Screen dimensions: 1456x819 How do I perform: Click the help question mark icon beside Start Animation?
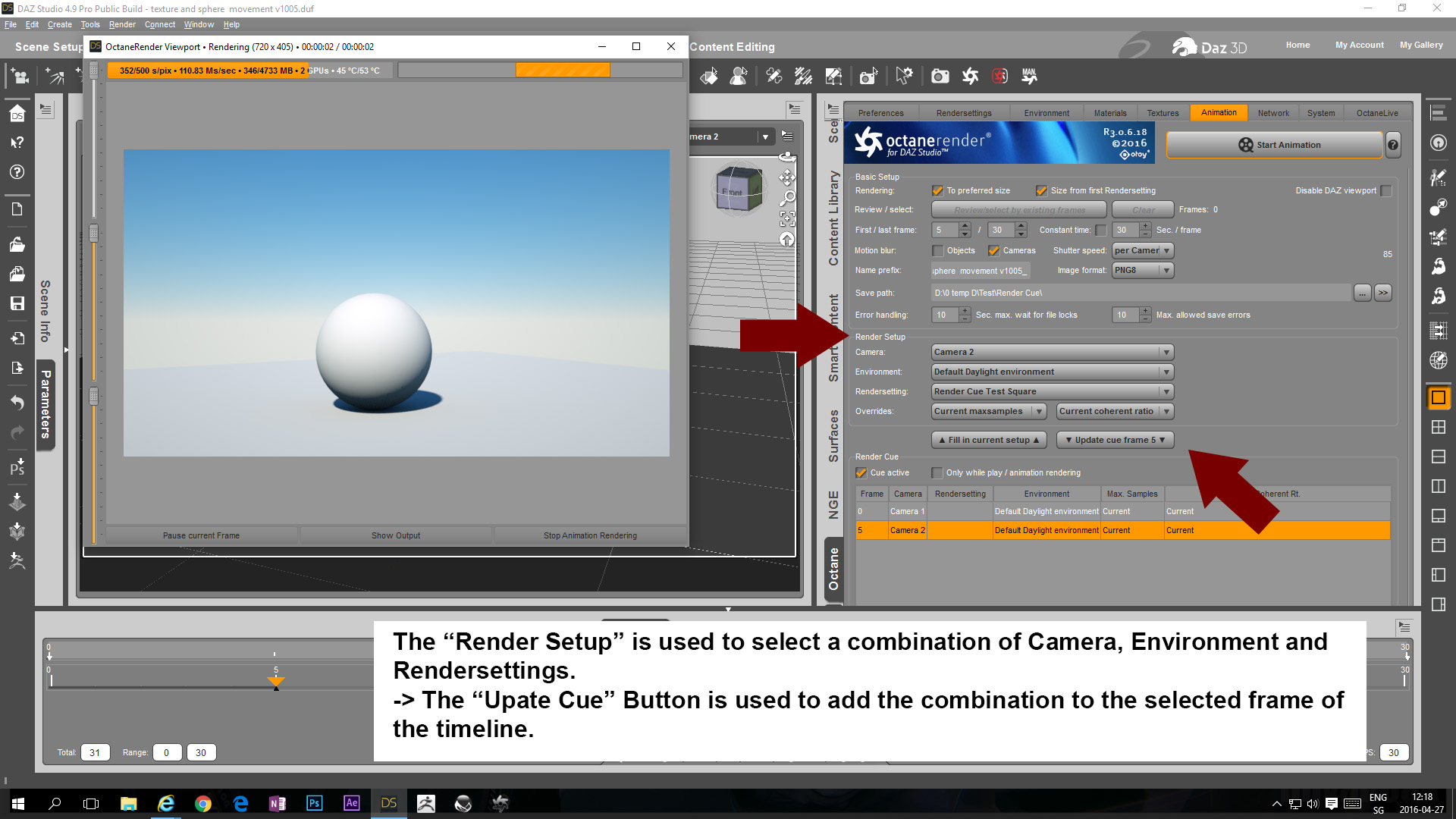1393,145
